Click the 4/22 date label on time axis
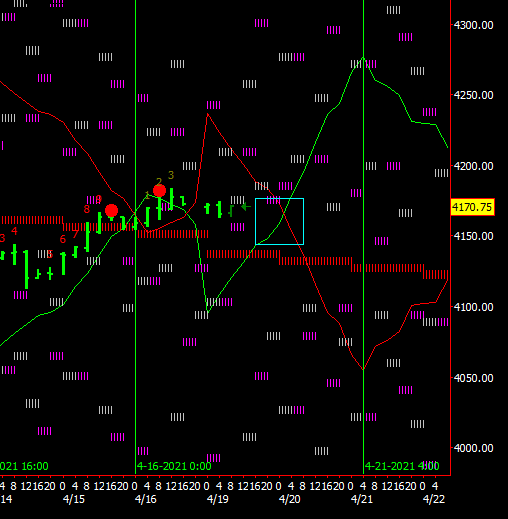The height and width of the screenshot is (519, 508). tap(434, 499)
